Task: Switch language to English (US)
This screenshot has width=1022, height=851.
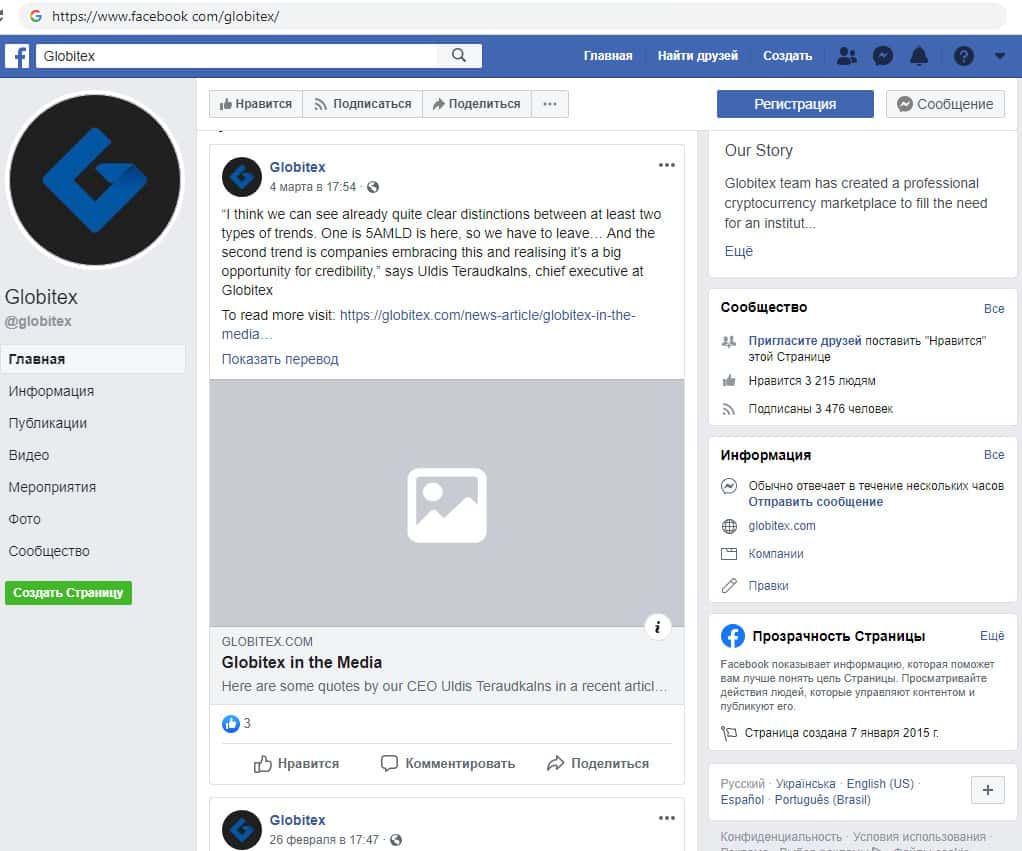Action: coord(880,783)
